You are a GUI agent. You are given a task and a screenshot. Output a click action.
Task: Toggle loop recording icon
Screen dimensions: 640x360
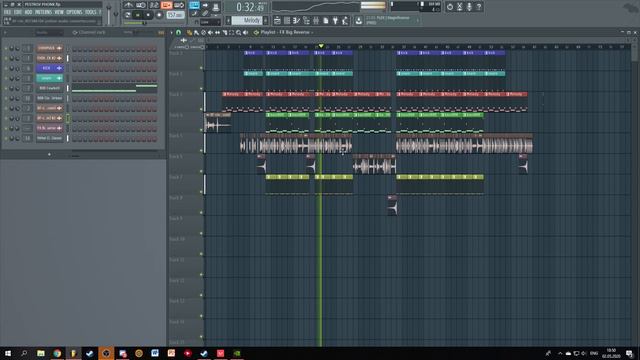[179, 5]
